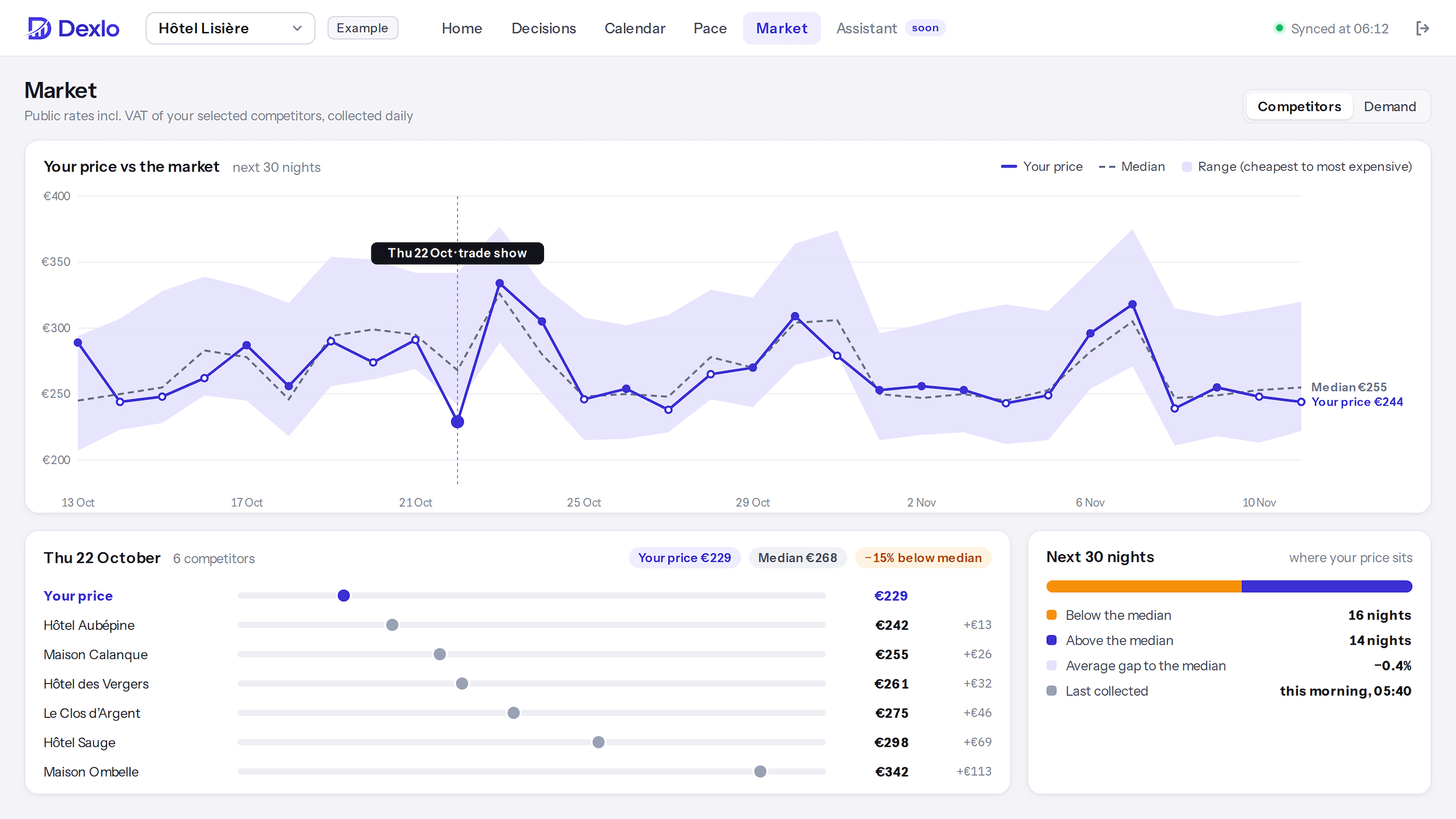This screenshot has height=819, width=1456.
Task: Open the Decisions tab
Action: (544, 28)
